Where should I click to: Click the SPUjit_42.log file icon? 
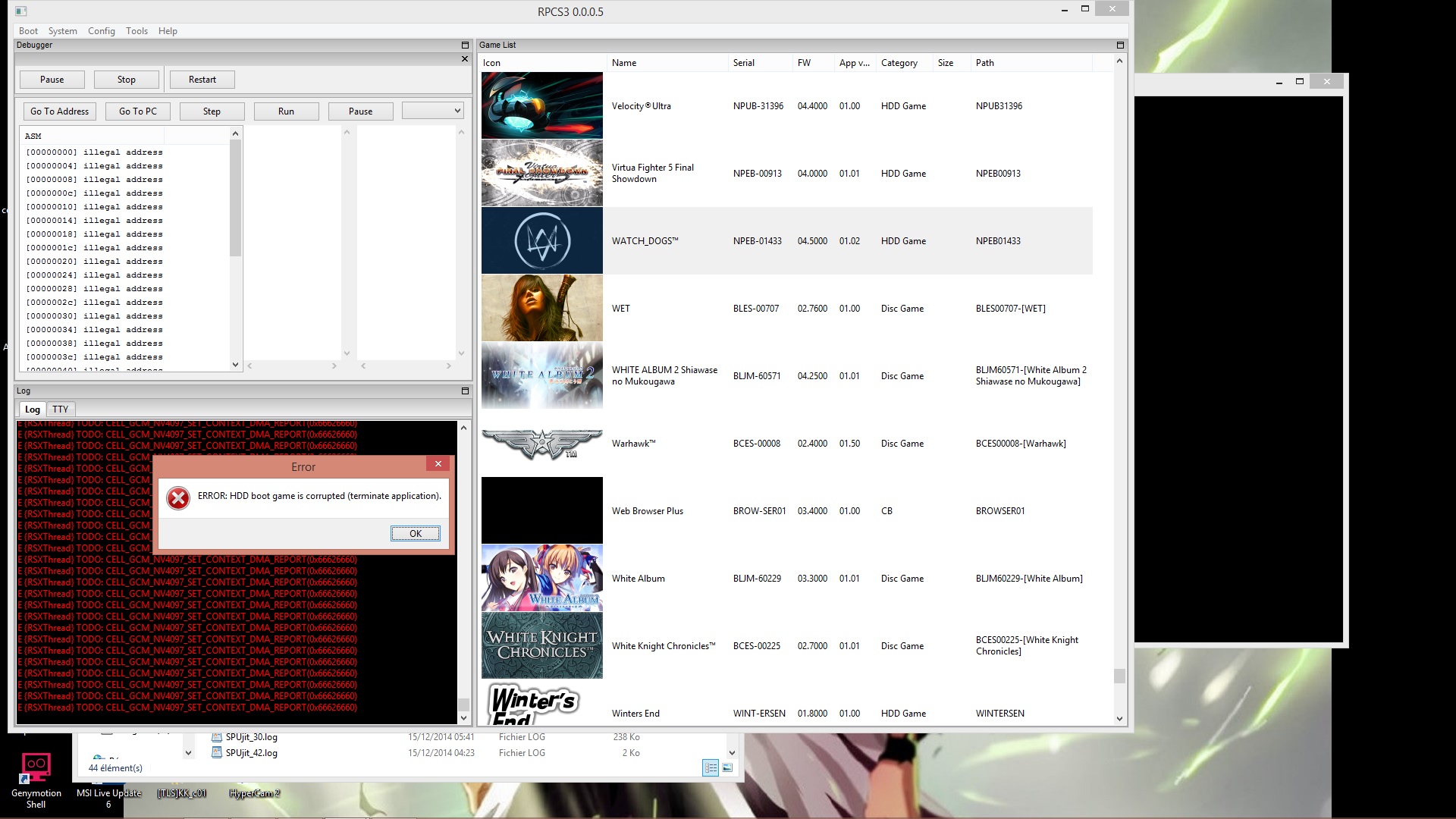[x=217, y=753]
